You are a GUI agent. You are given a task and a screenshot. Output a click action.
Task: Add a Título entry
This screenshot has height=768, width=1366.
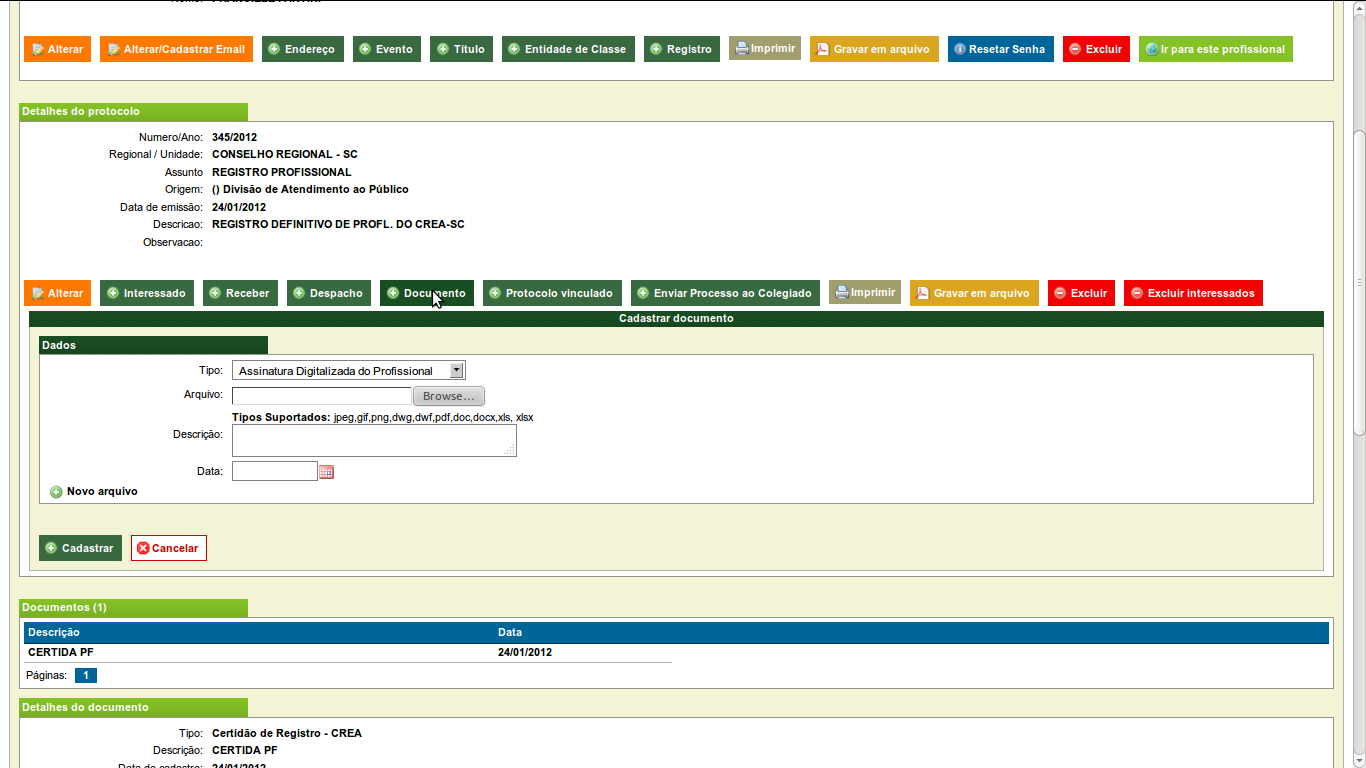click(x=462, y=49)
